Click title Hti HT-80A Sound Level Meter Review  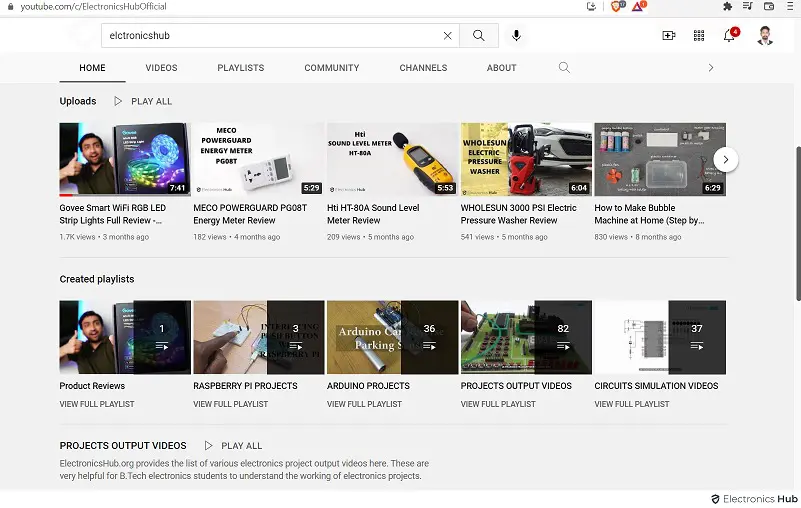[373, 214]
